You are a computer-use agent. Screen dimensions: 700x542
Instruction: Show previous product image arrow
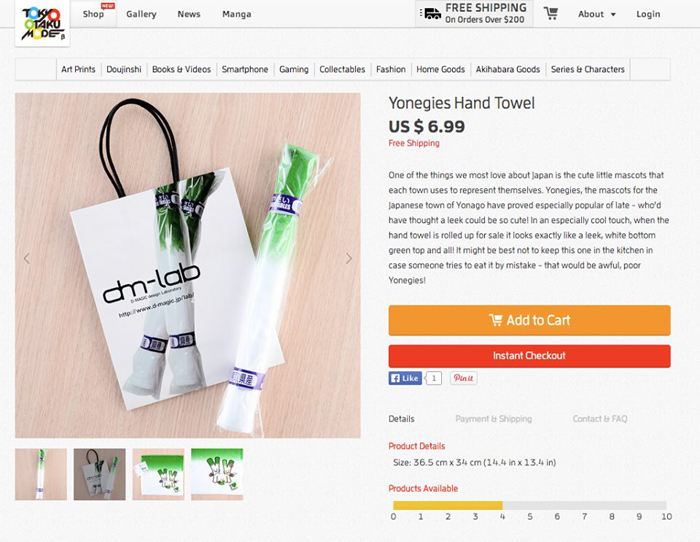27,258
